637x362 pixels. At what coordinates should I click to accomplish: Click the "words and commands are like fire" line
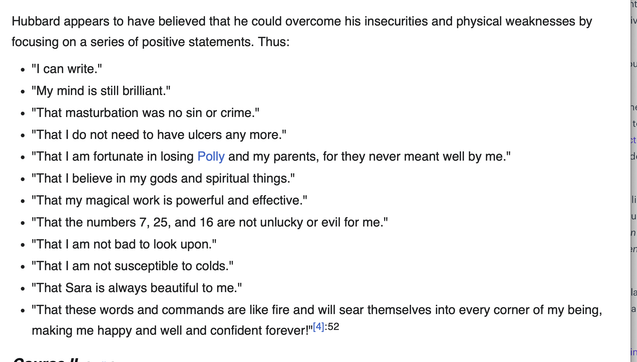[317, 310]
